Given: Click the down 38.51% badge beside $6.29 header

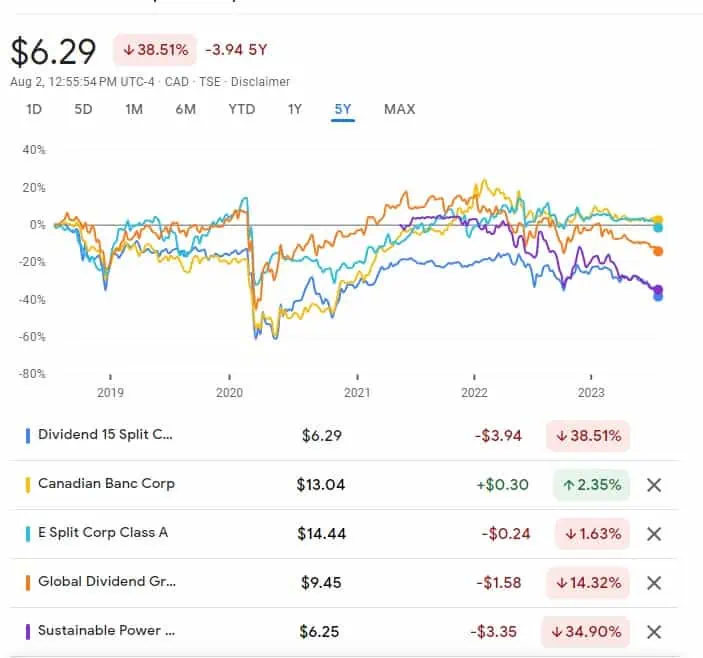Looking at the screenshot, I should point(155,50).
